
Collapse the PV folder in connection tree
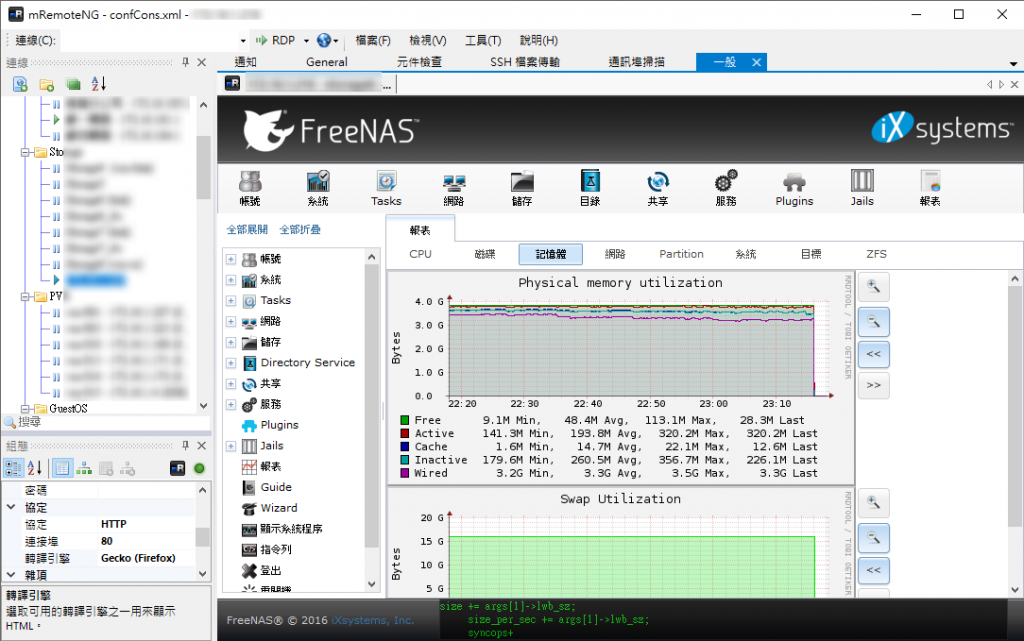25,296
